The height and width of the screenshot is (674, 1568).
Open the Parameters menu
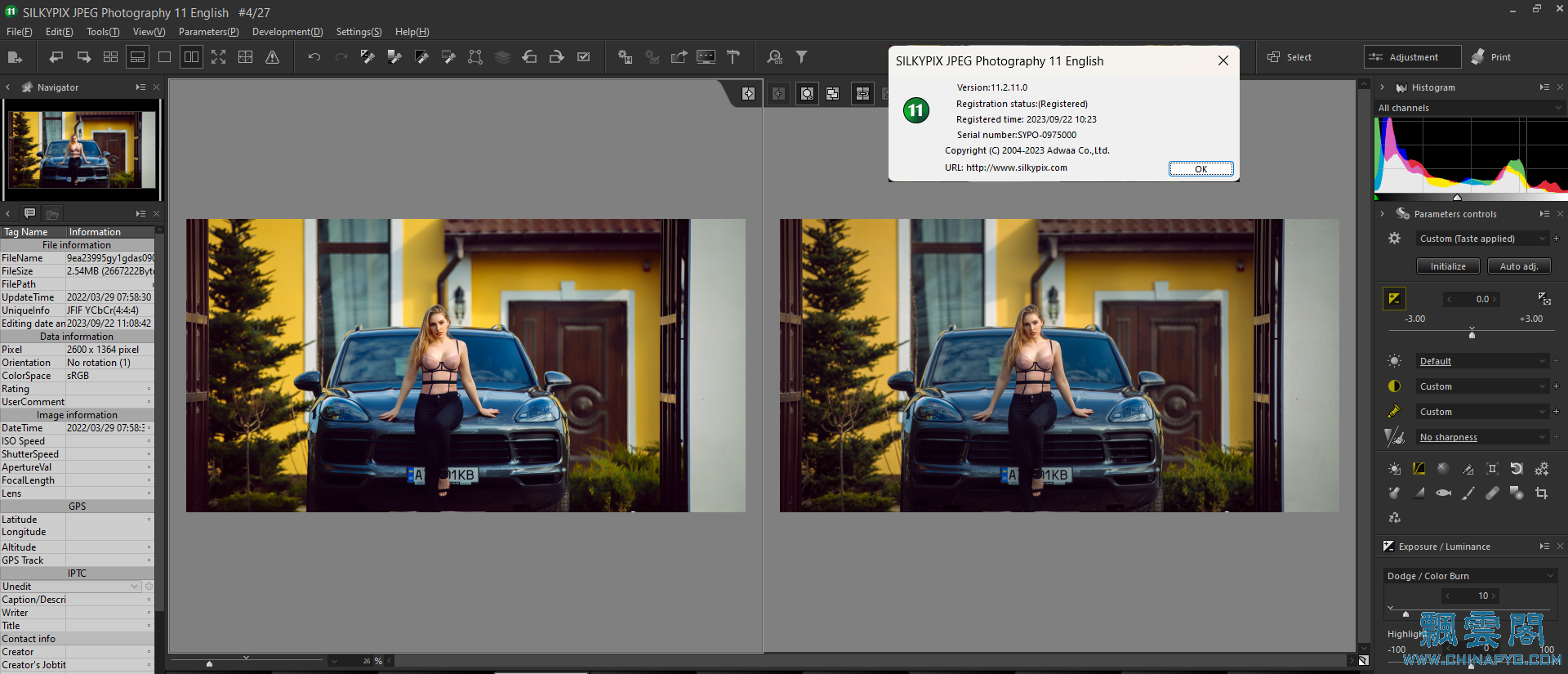pyautogui.click(x=208, y=32)
